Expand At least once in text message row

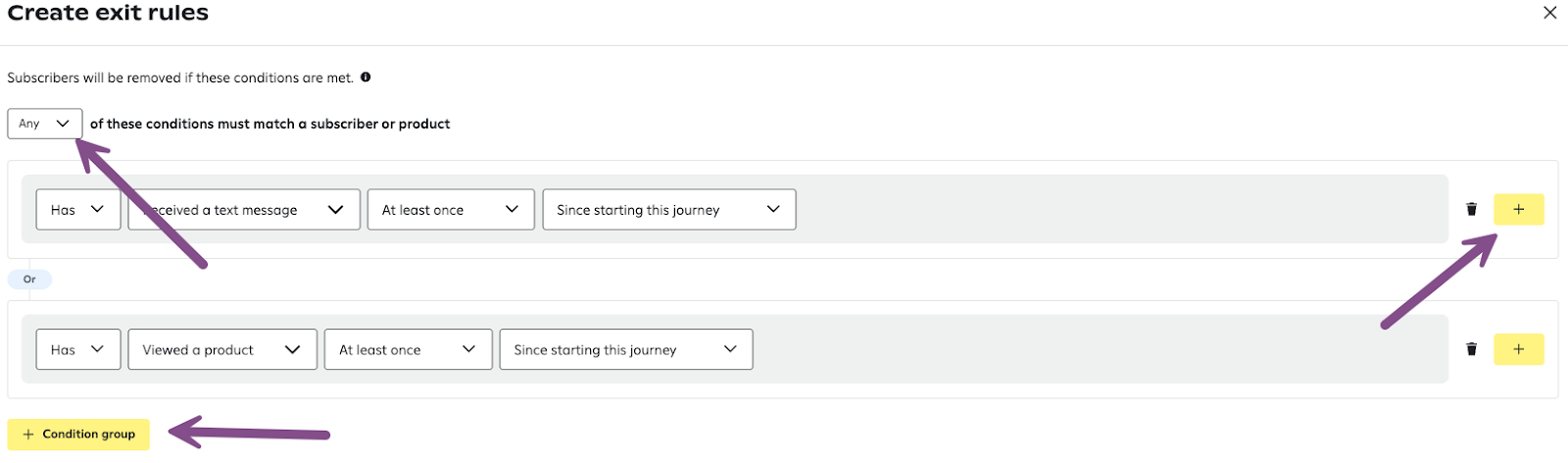point(451,210)
